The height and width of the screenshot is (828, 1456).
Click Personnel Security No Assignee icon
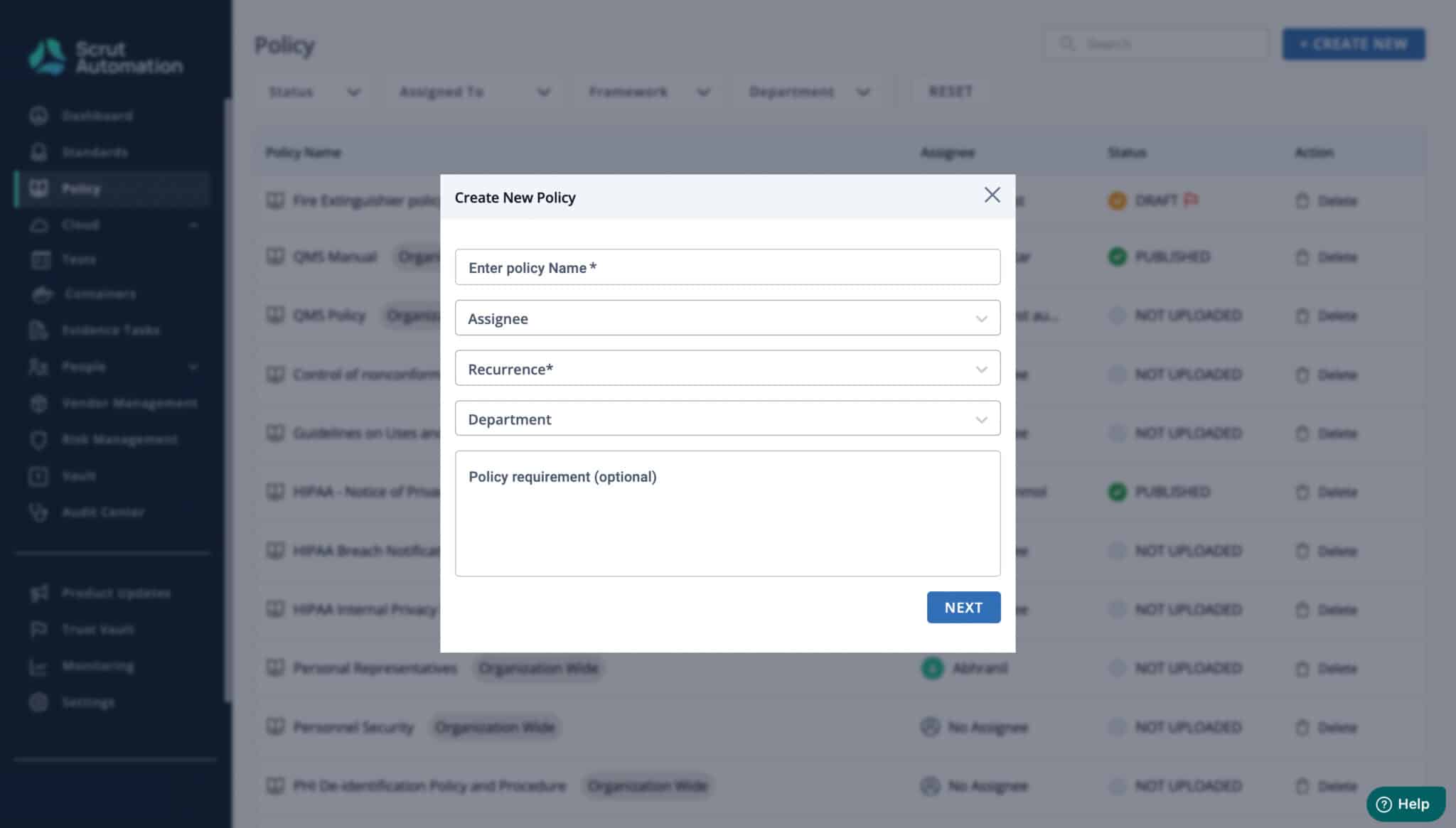click(x=930, y=727)
